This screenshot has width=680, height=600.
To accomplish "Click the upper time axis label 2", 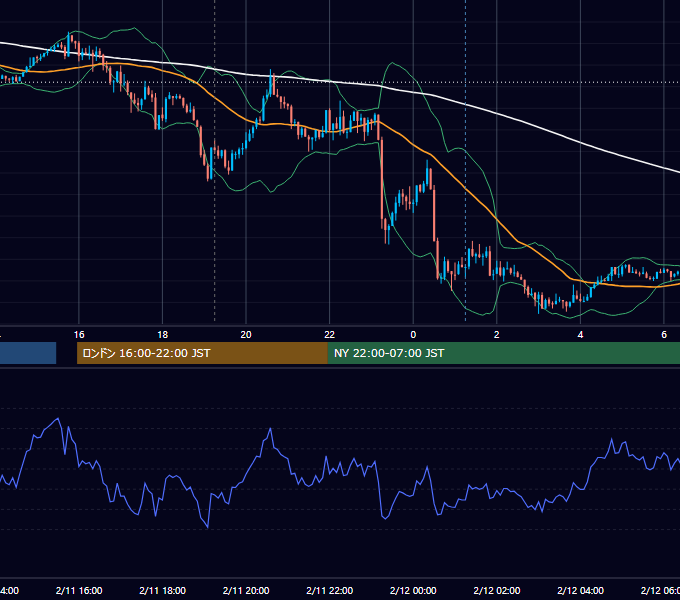I will [x=497, y=335].
